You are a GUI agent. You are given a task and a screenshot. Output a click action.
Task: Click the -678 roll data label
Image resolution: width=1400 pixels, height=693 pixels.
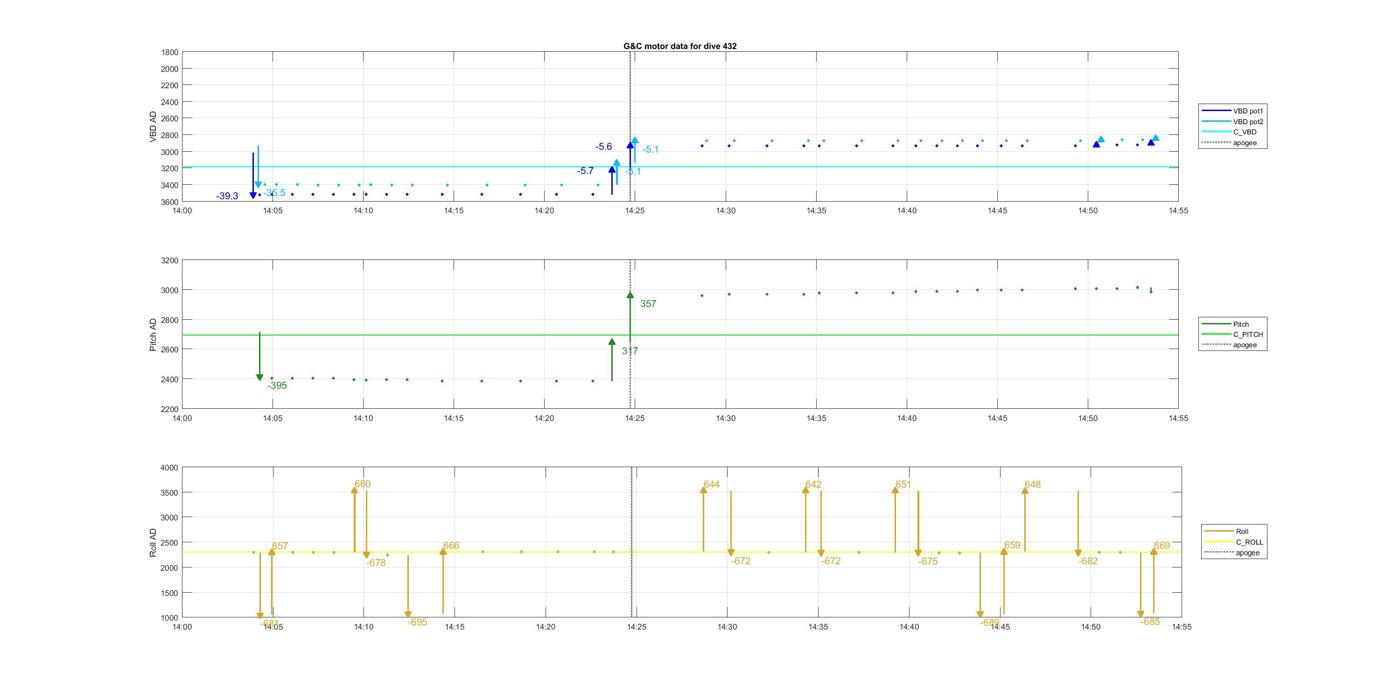(376, 563)
